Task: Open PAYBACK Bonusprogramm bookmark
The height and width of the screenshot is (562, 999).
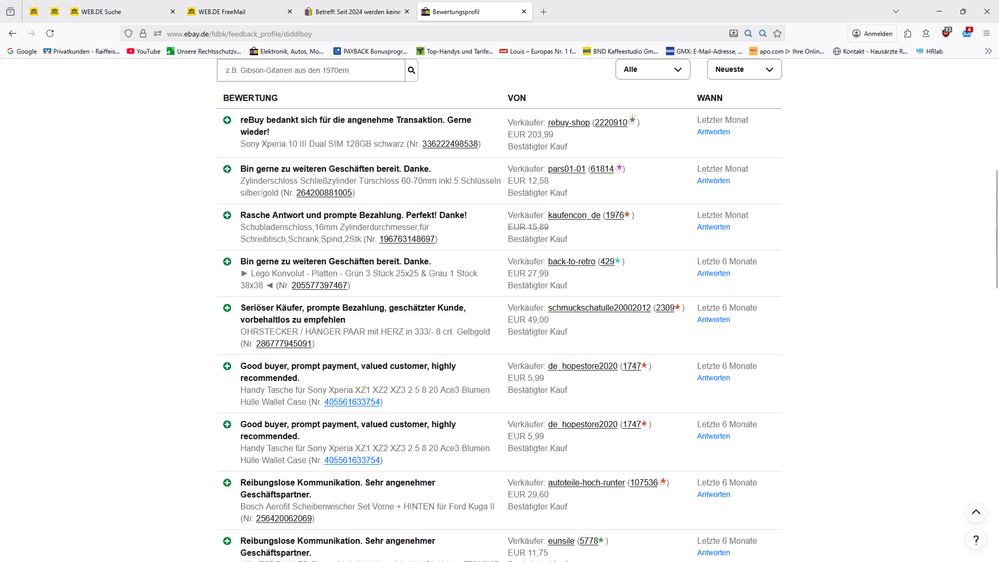Action: pyautogui.click(x=370, y=51)
